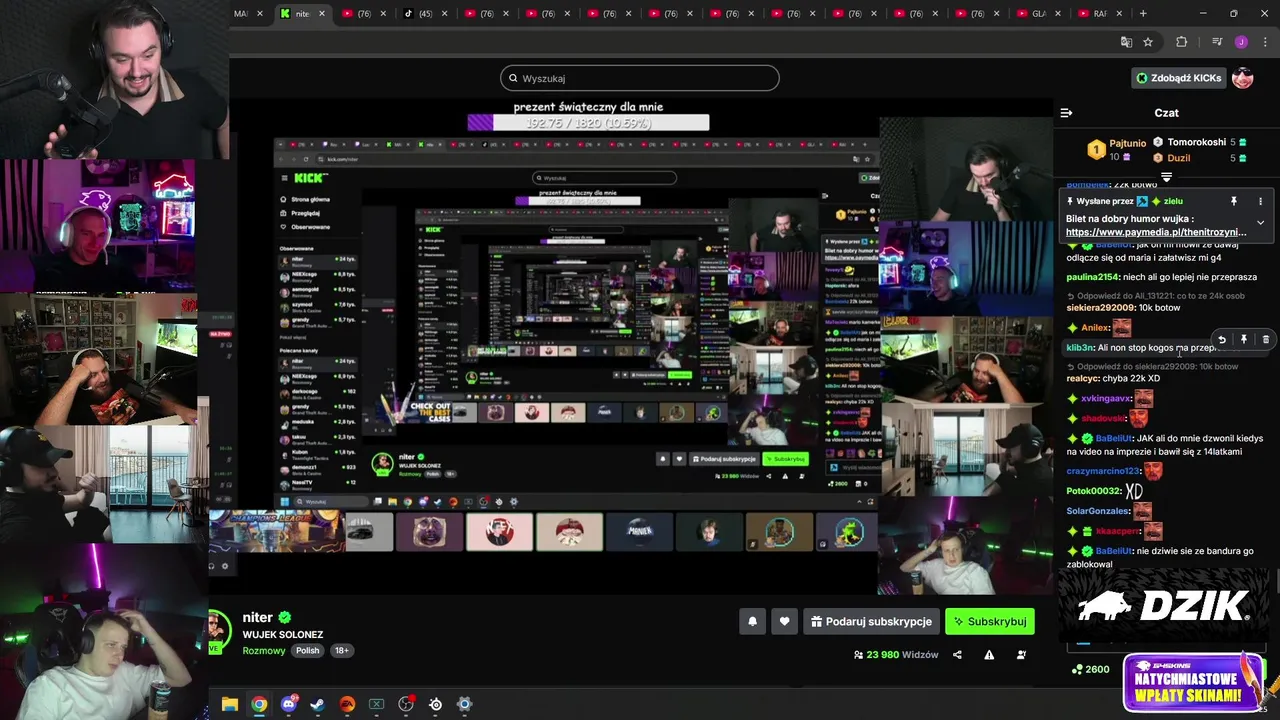The image size is (1280, 720).
Task: Click the Polish language tag
Action: pos(307,650)
